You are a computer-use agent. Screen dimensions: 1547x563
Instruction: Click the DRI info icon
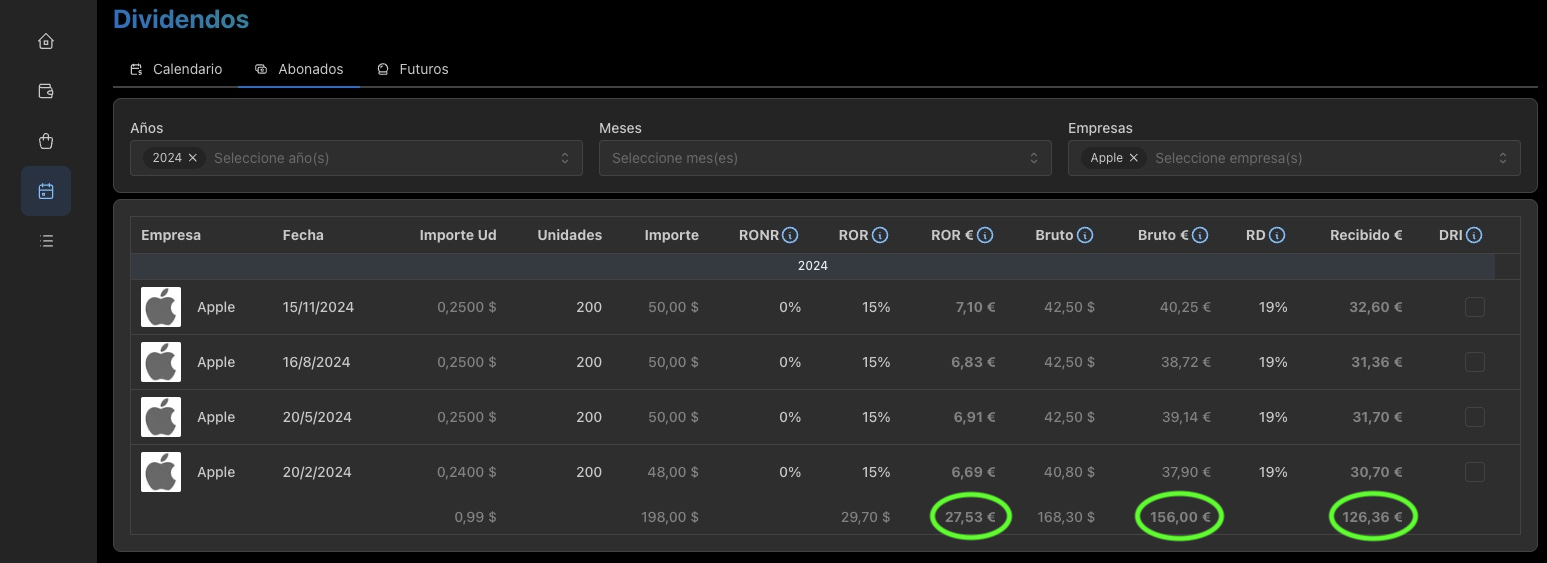point(1474,236)
